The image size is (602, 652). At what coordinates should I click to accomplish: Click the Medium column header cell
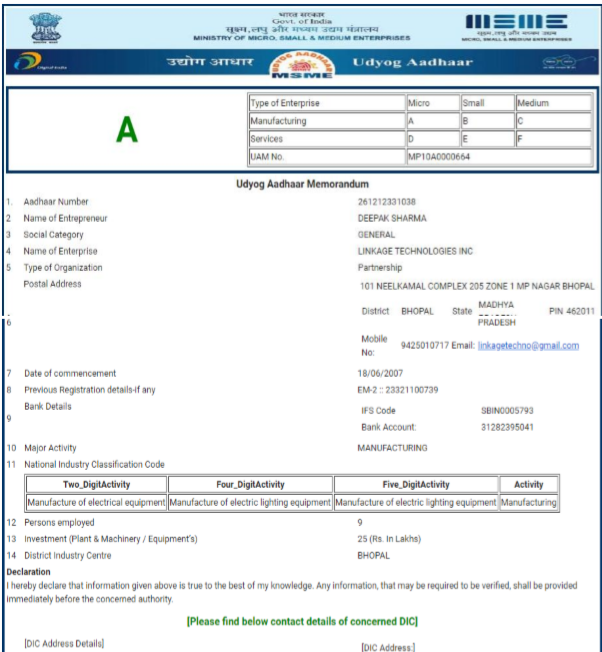[x=554, y=103]
